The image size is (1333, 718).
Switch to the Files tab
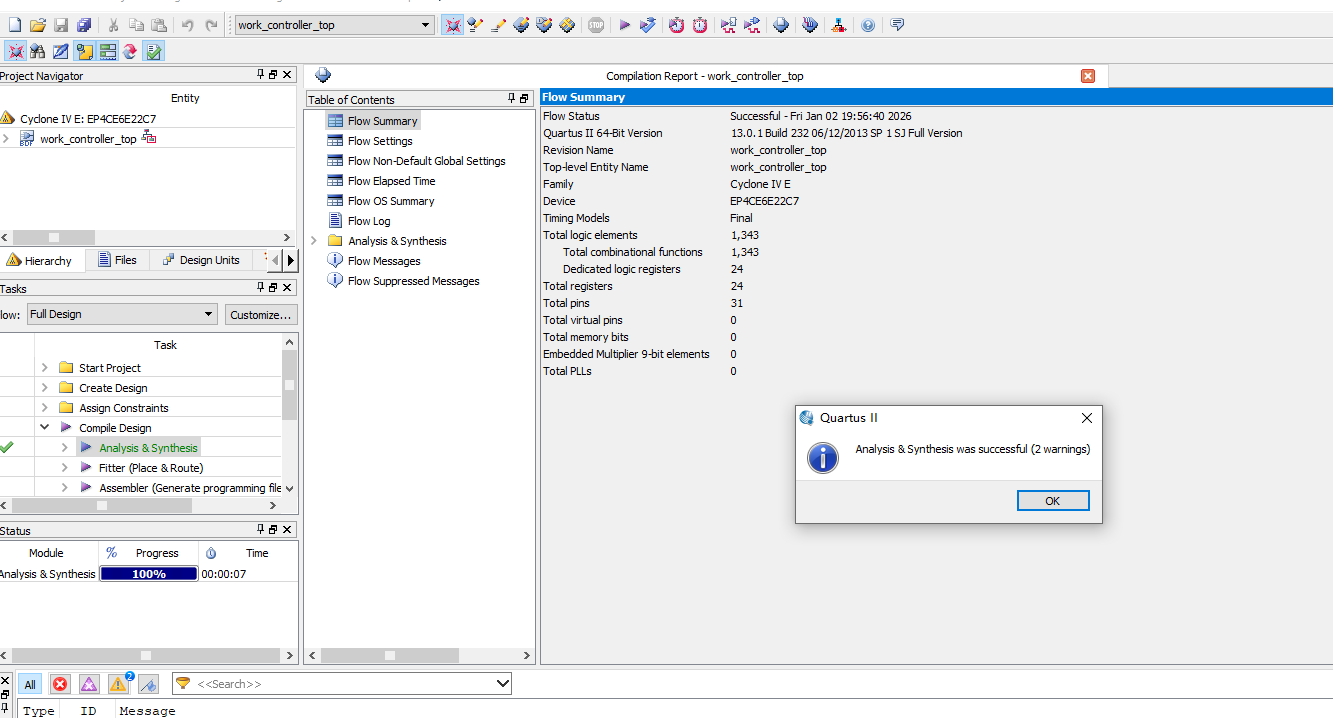coord(118,260)
